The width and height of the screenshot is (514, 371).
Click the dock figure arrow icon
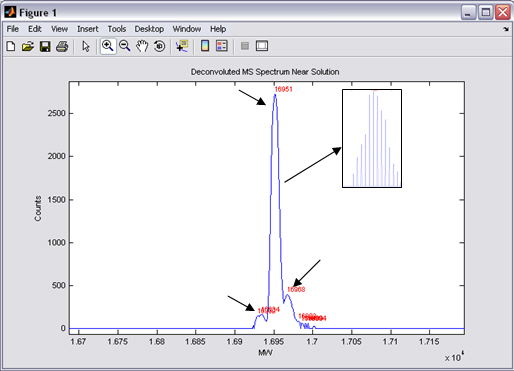(x=506, y=29)
